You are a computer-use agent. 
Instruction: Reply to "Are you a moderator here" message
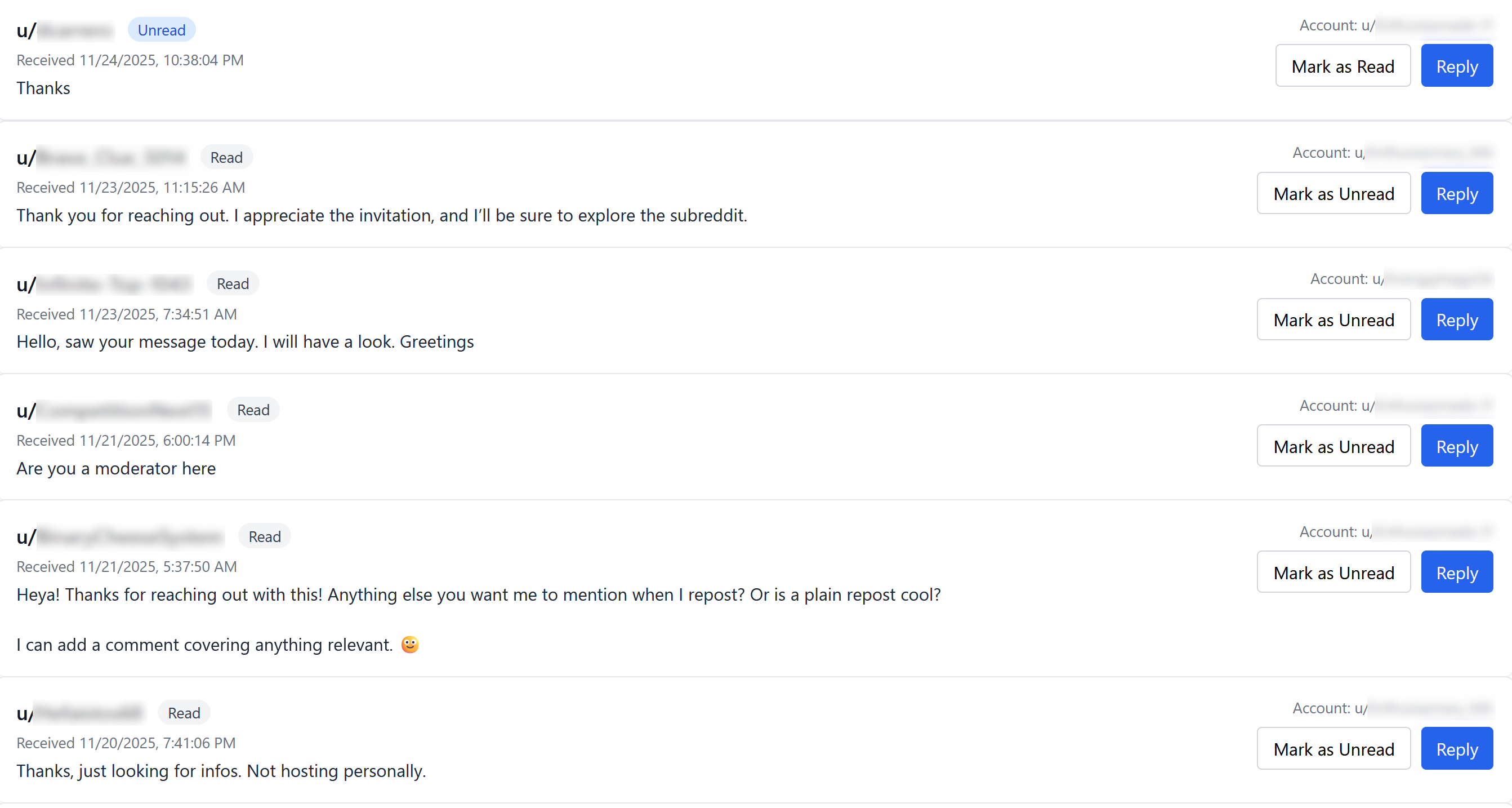(1456, 446)
